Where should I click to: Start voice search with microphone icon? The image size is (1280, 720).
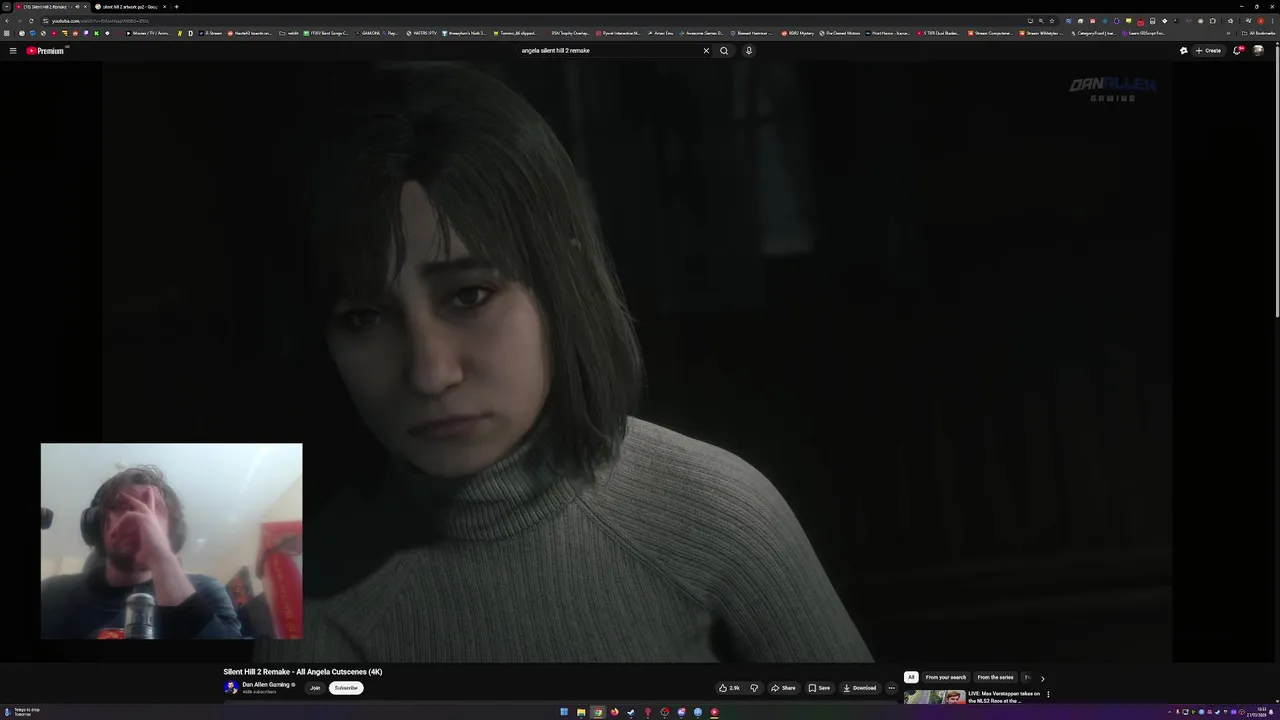748,51
